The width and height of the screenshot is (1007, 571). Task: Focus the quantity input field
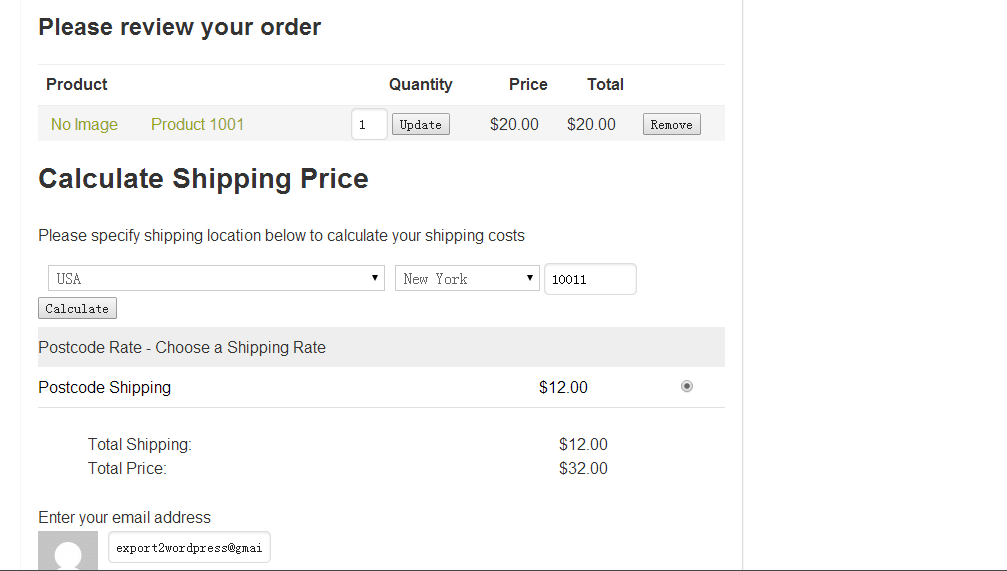point(369,125)
